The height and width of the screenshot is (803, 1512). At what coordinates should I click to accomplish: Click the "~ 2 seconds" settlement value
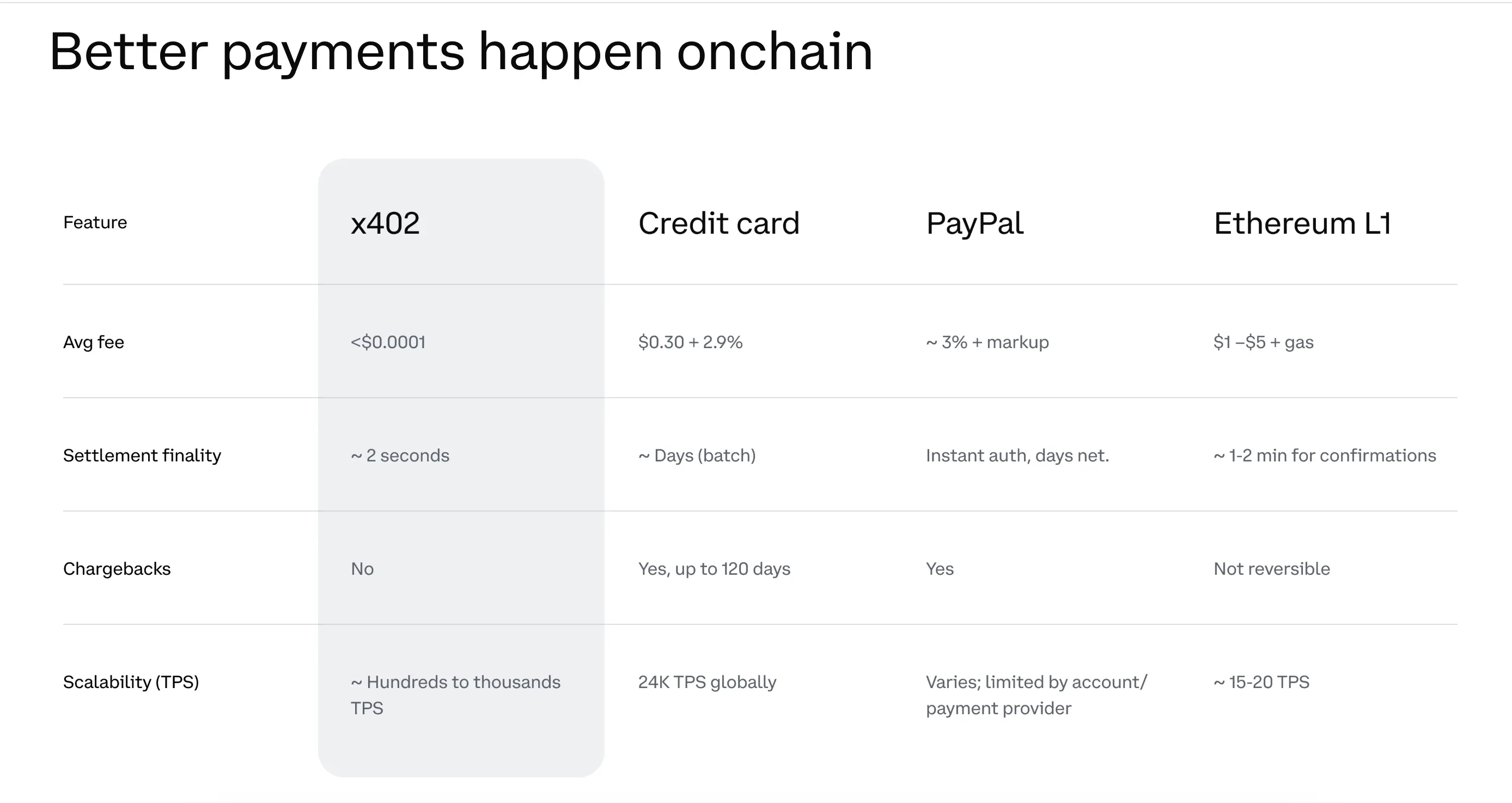400,455
